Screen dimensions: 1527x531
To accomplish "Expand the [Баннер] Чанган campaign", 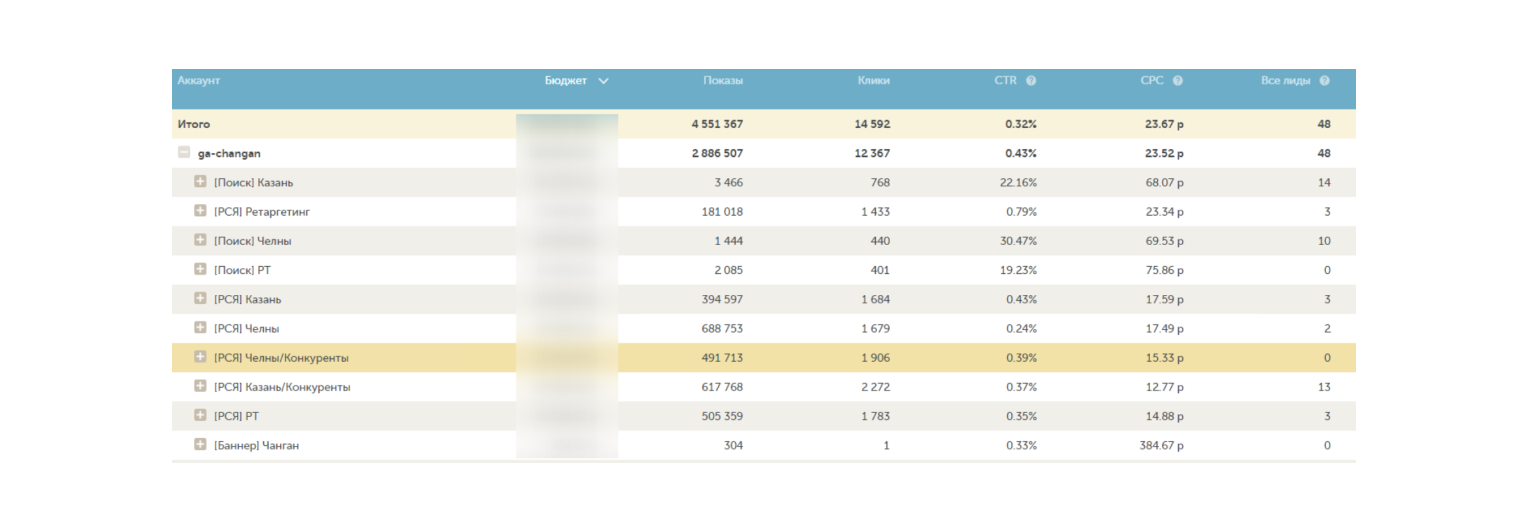I will click(200, 445).
